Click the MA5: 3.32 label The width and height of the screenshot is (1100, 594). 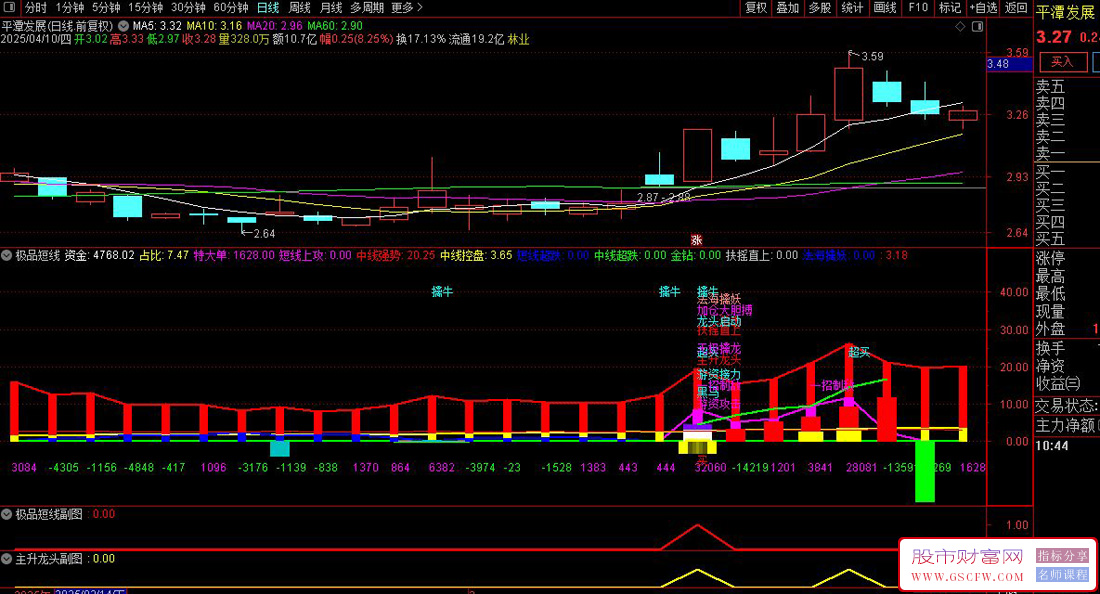tap(157, 26)
